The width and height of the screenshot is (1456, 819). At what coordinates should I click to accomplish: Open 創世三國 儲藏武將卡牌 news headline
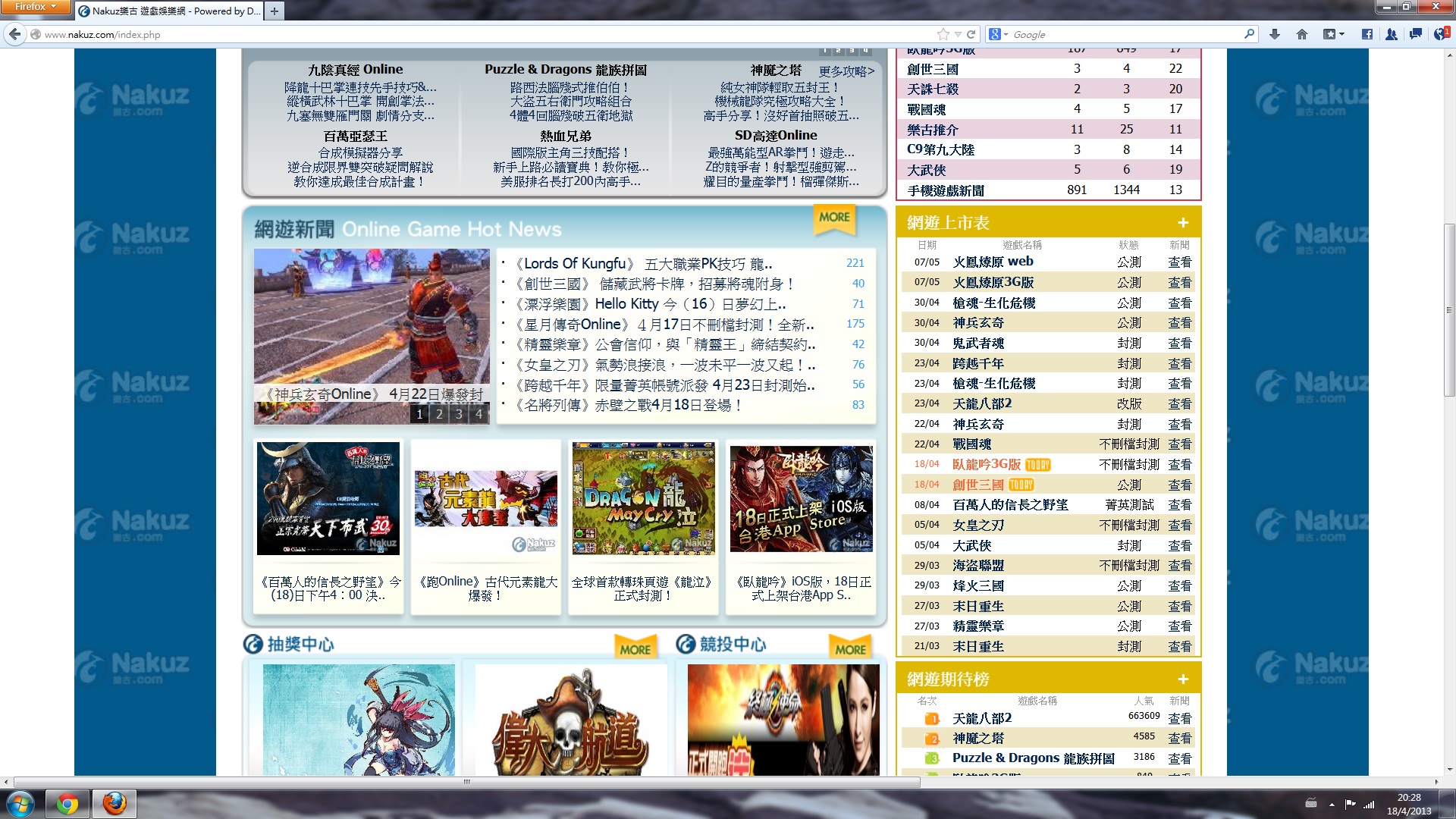click(654, 284)
